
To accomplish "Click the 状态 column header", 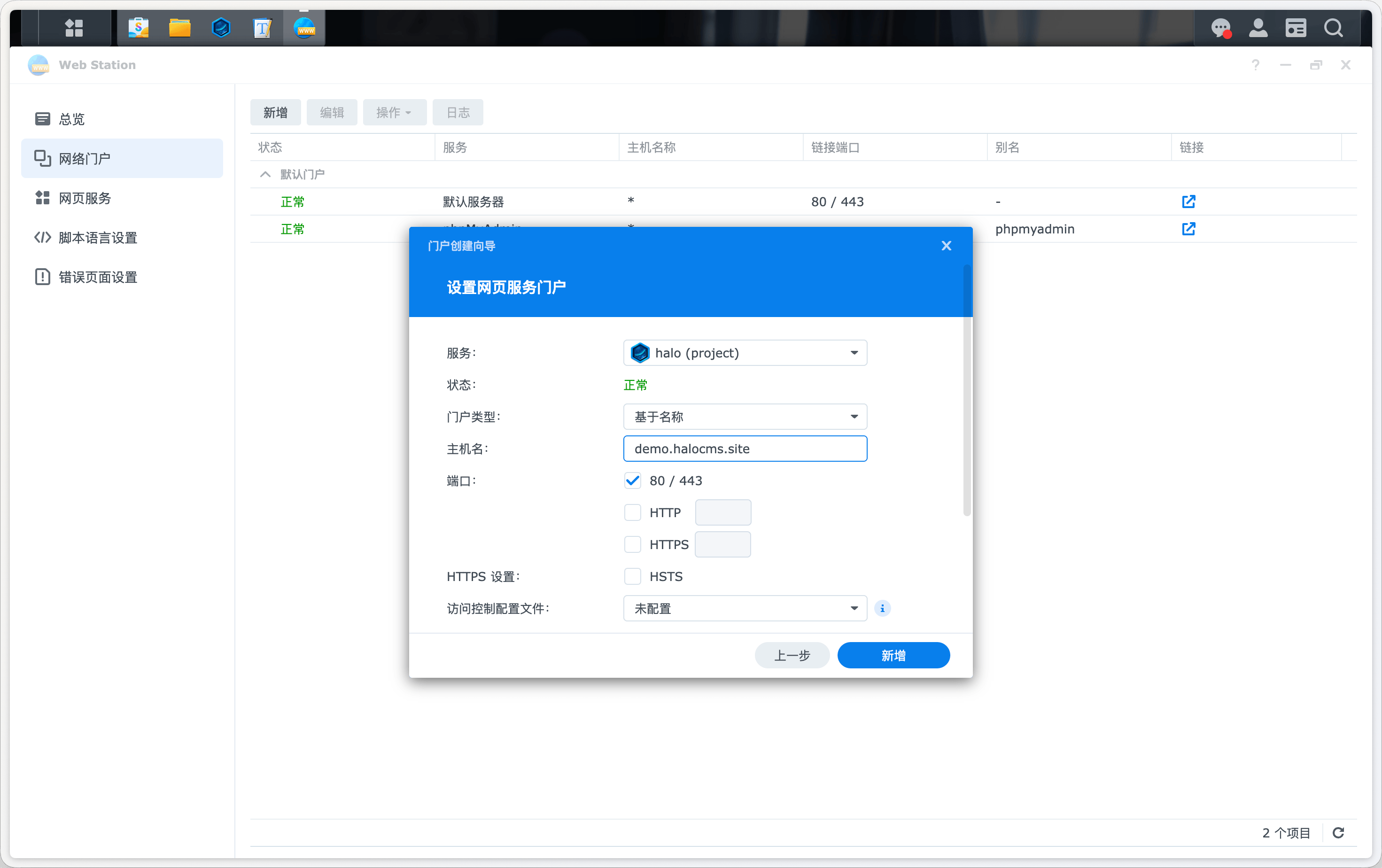I will point(342,147).
